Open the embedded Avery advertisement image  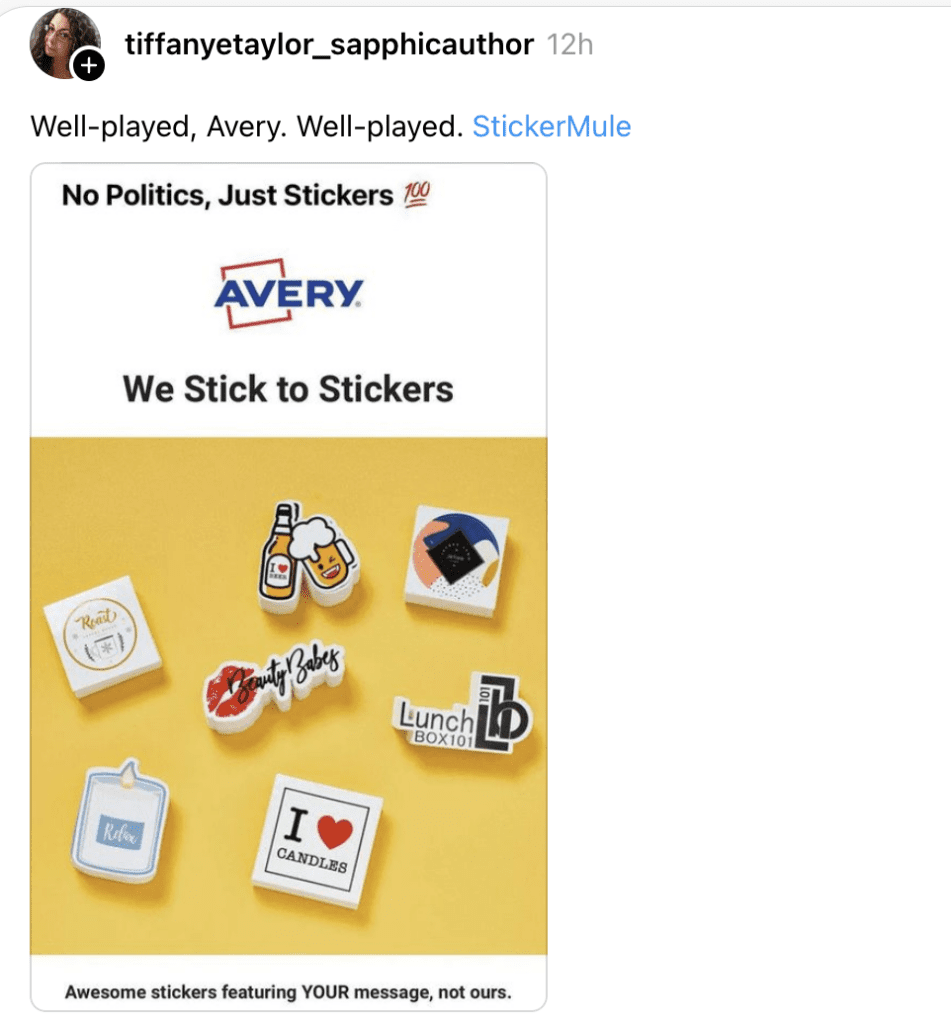[x=289, y=600]
